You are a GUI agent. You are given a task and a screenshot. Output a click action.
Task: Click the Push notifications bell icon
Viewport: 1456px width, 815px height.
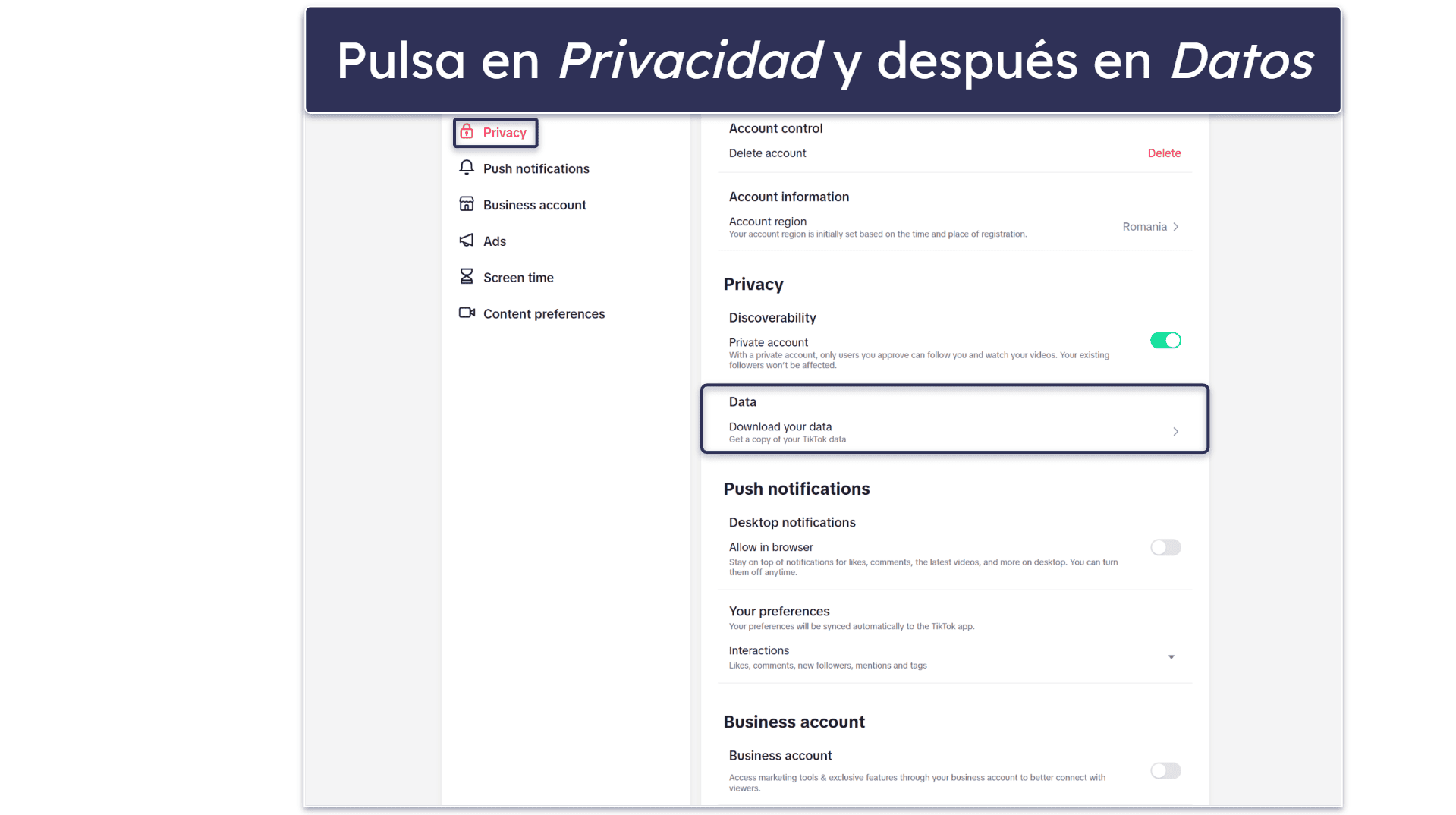click(467, 168)
